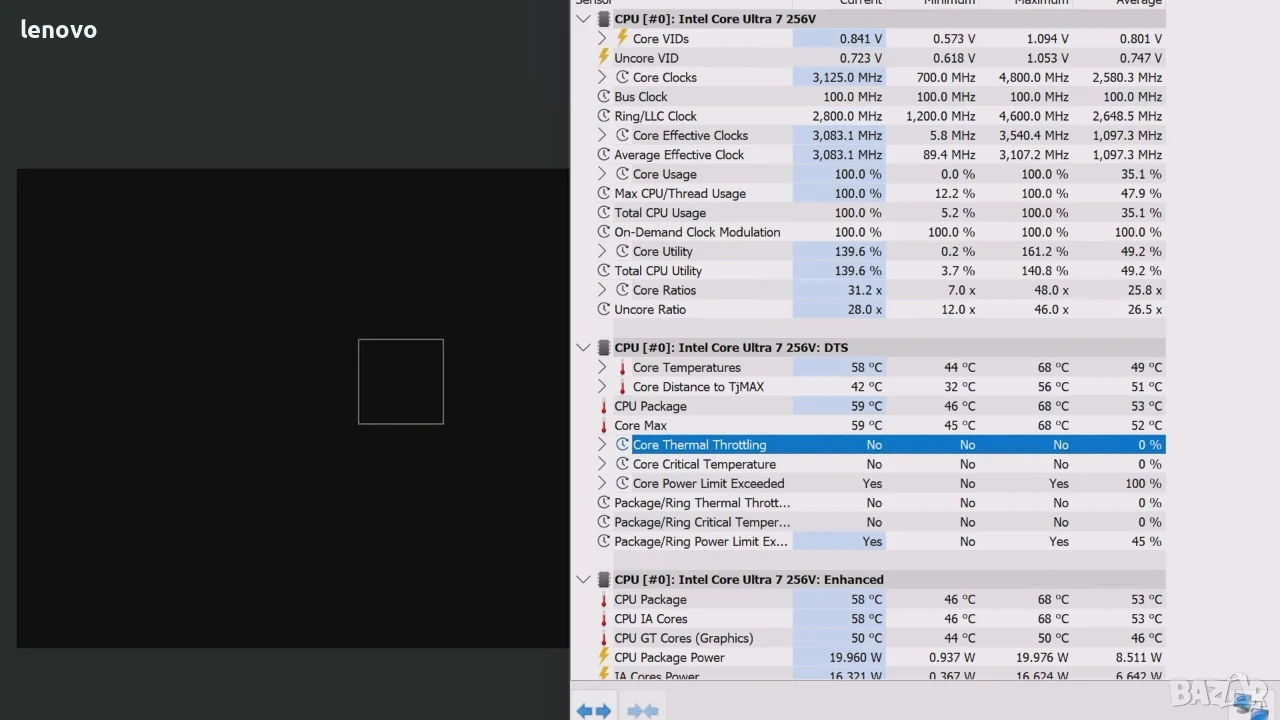Click the '31.2 x' current Core Ratios value

(864, 290)
